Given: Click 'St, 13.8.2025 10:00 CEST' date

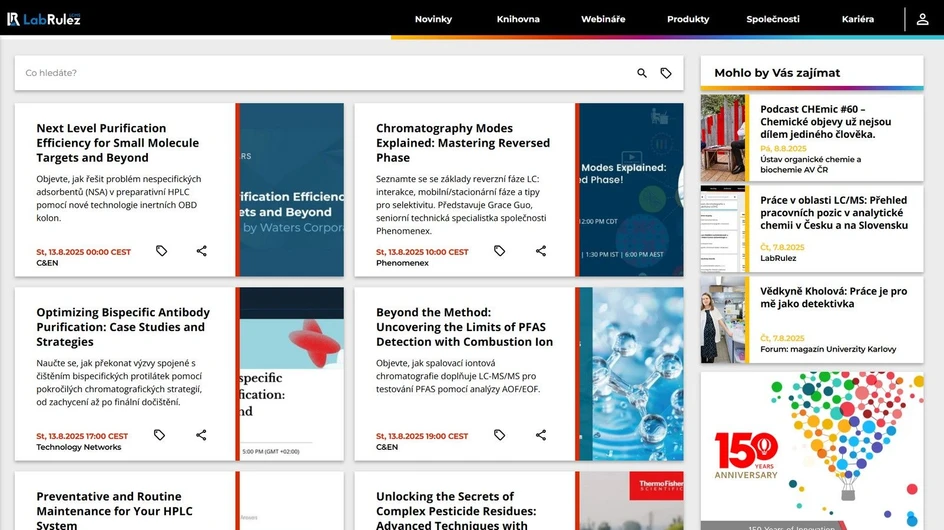Looking at the screenshot, I should 422,252.
